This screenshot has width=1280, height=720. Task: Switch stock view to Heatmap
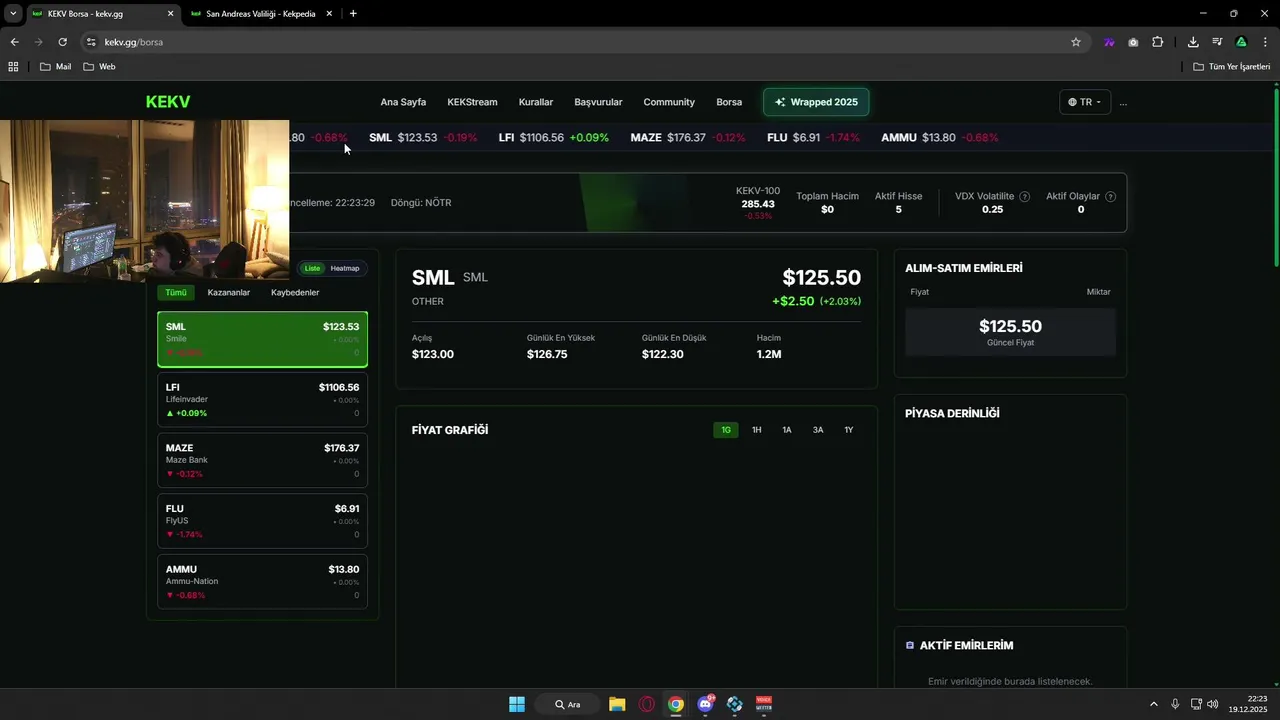[x=345, y=268]
